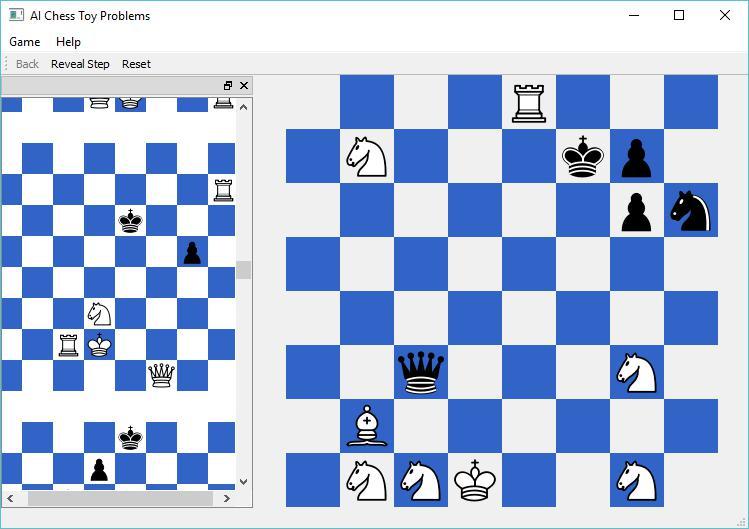This screenshot has width=749, height=529.
Task: Close the problems side panel
Action: 244,86
